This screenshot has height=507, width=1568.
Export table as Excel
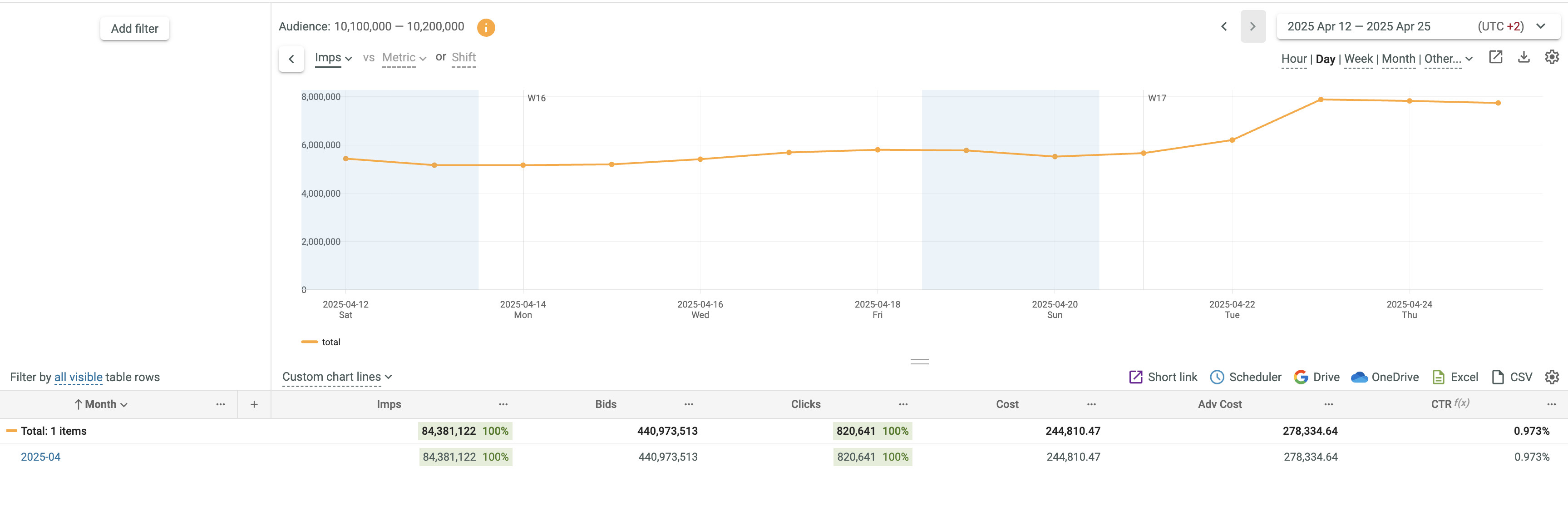pyautogui.click(x=1455, y=377)
